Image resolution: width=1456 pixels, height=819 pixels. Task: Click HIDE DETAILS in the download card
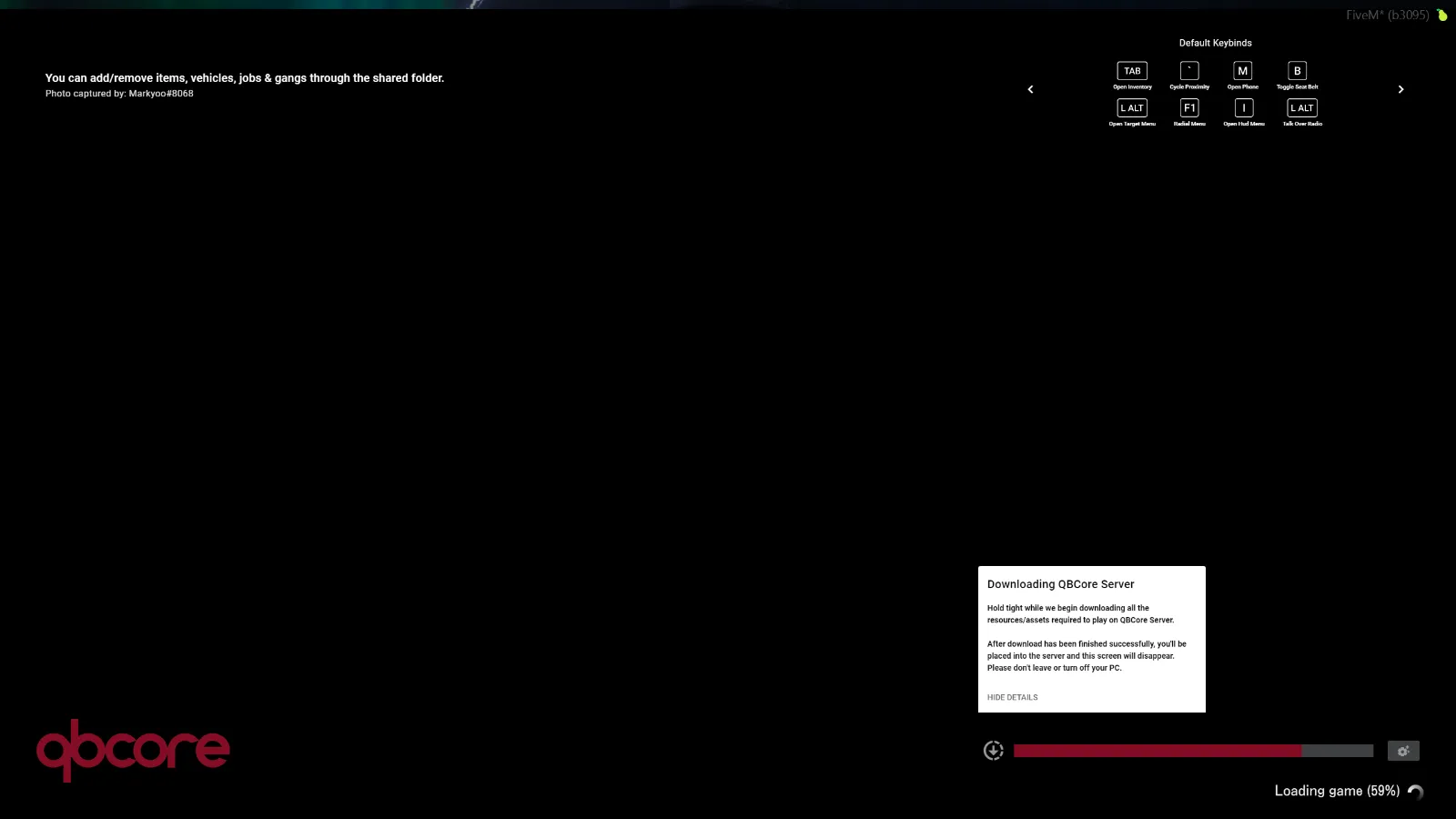coord(1012,698)
